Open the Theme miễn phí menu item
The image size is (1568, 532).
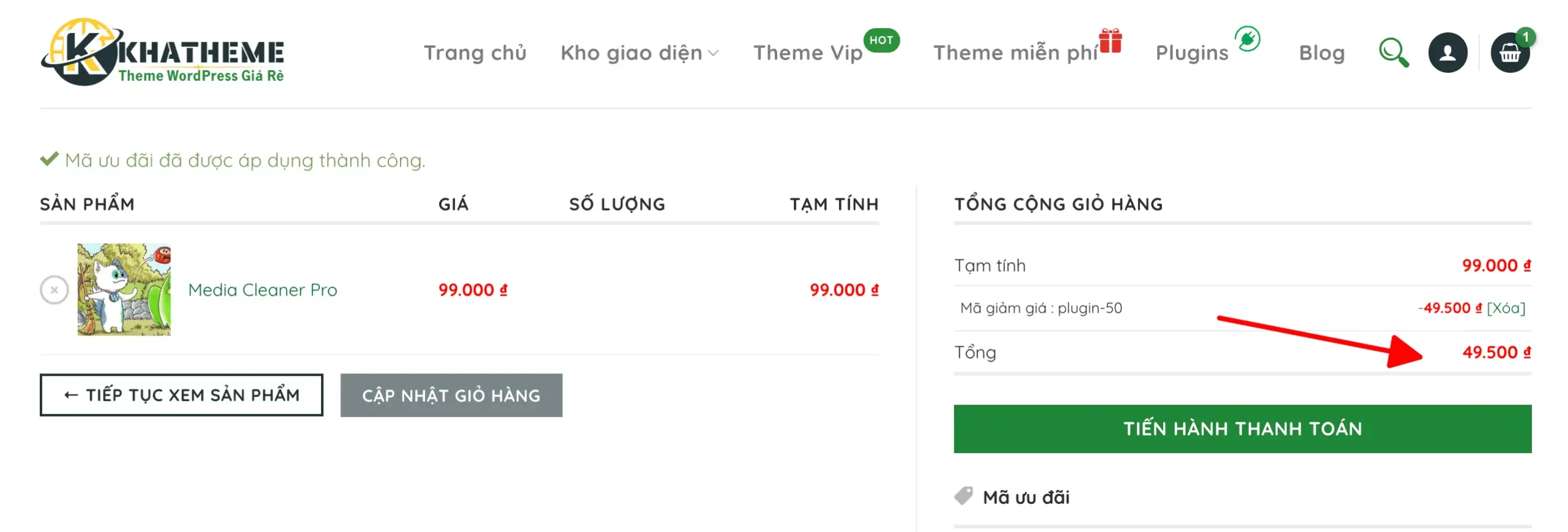pos(1014,53)
